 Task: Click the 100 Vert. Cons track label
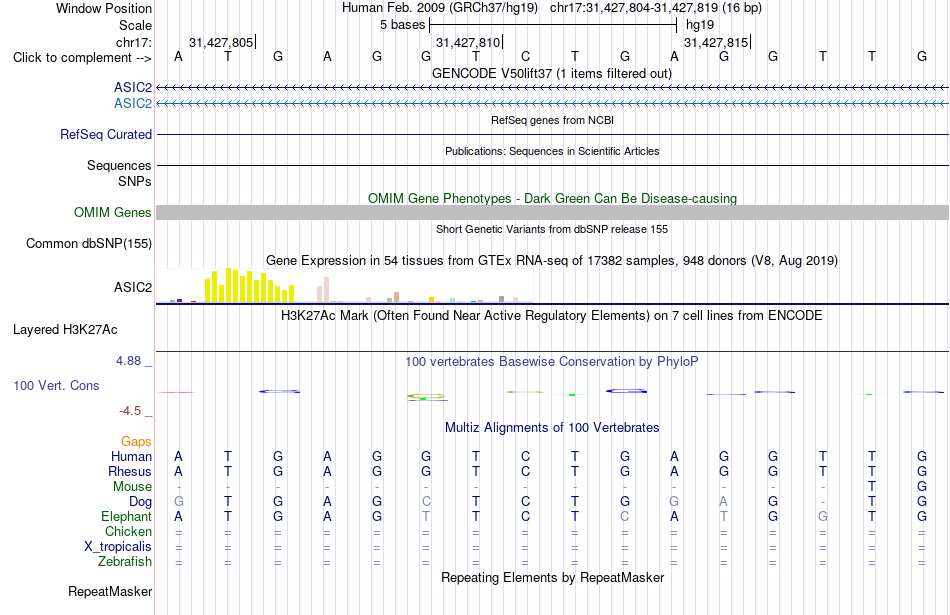point(56,385)
